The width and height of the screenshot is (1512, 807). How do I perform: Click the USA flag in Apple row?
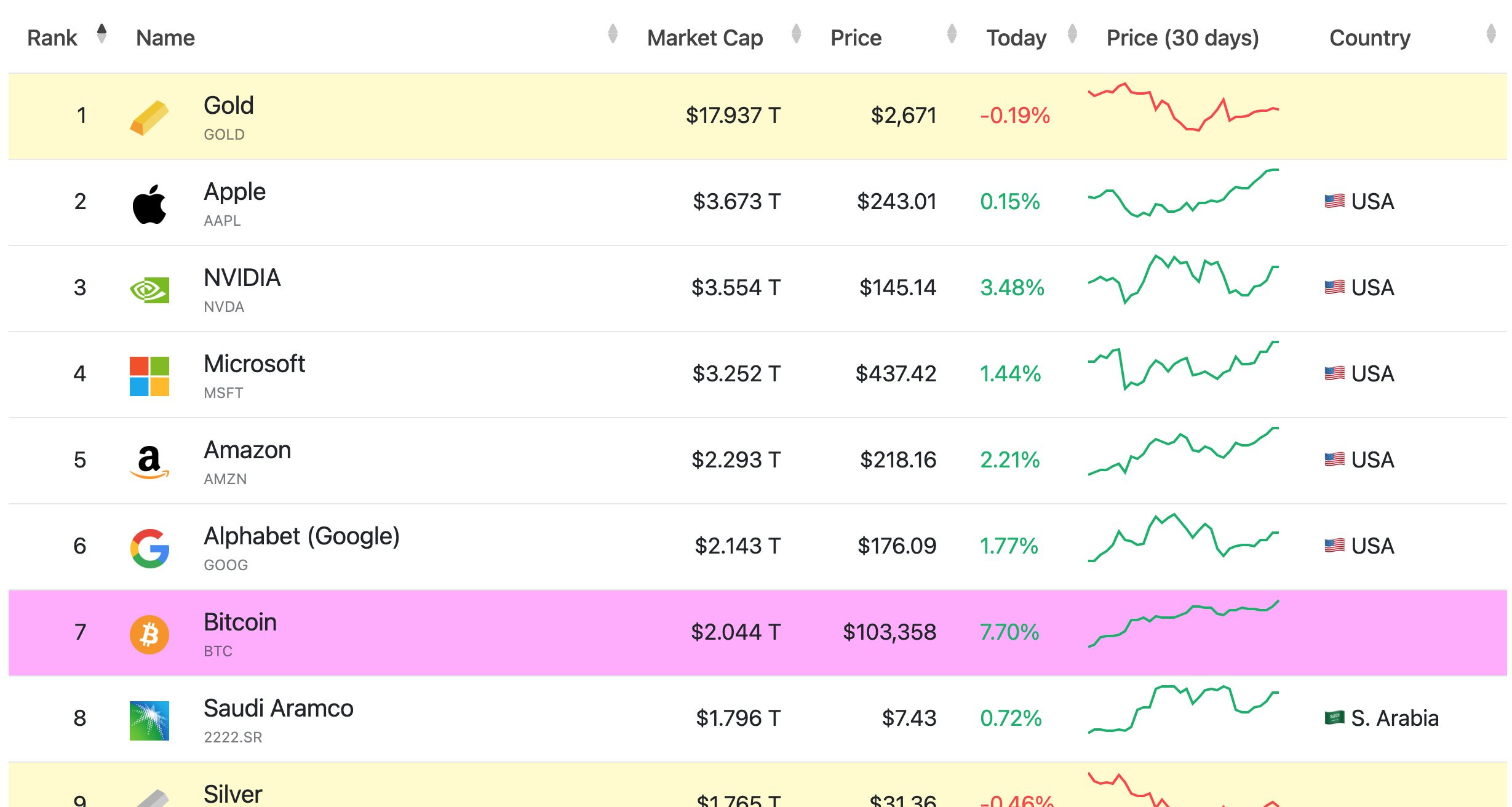tap(1335, 201)
